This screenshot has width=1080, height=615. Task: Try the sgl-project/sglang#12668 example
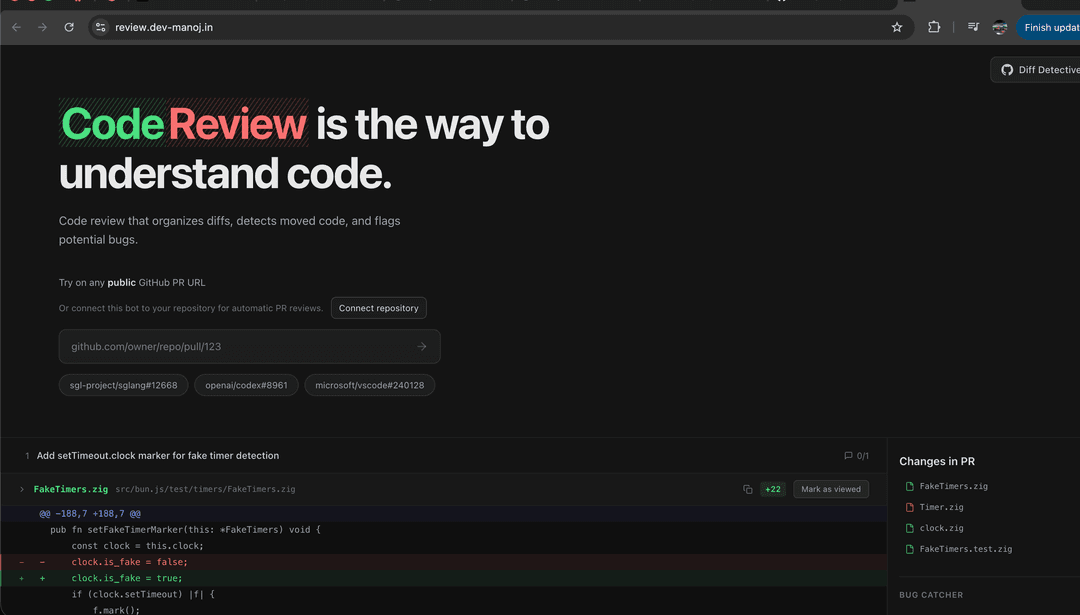tap(123, 385)
